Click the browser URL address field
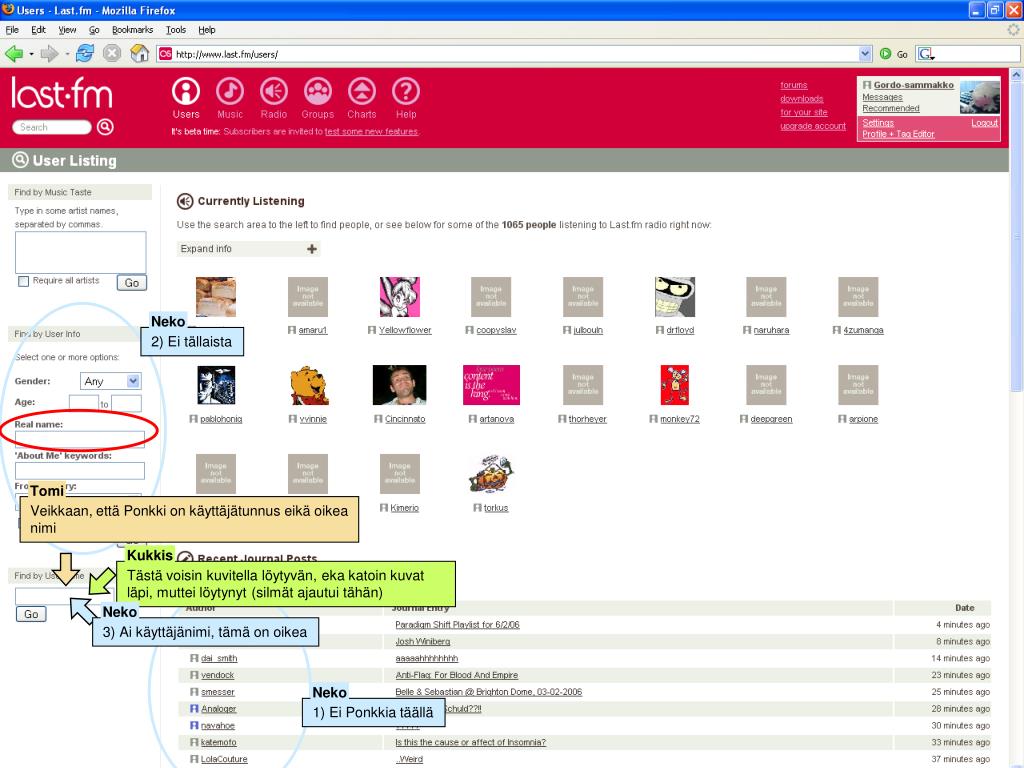The image size is (1024, 768). click(x=507, y=54)
